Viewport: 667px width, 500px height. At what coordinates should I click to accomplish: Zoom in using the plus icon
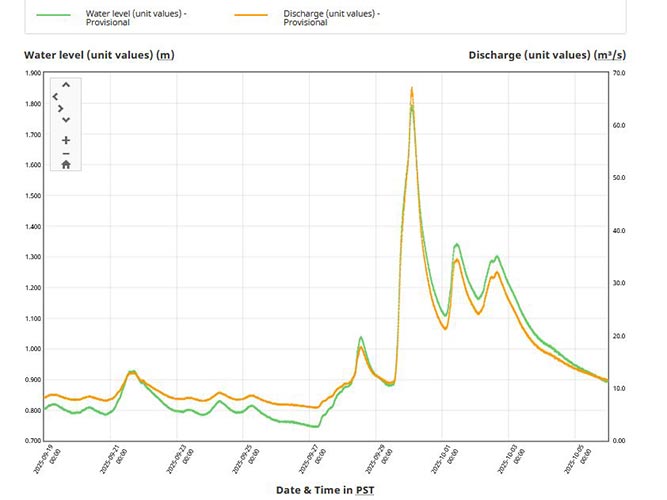(x=66, y=141)
